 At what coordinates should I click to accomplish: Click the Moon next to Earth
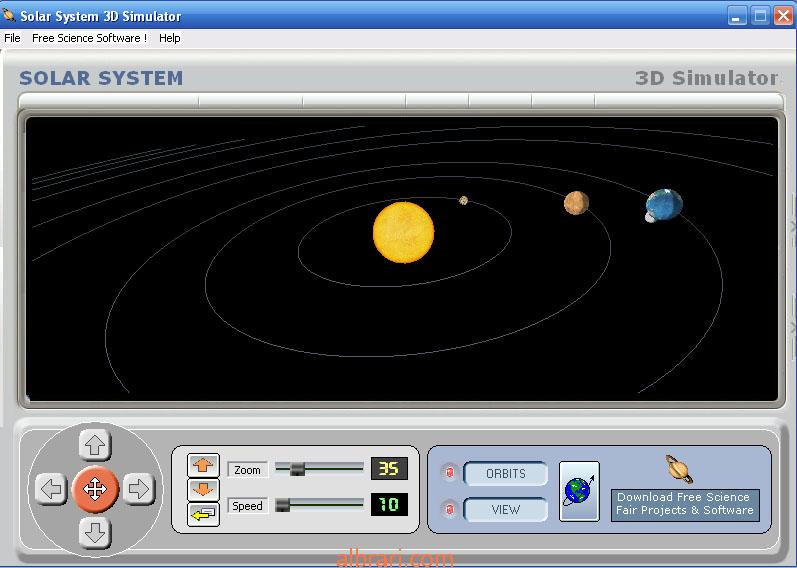point(650,217)
